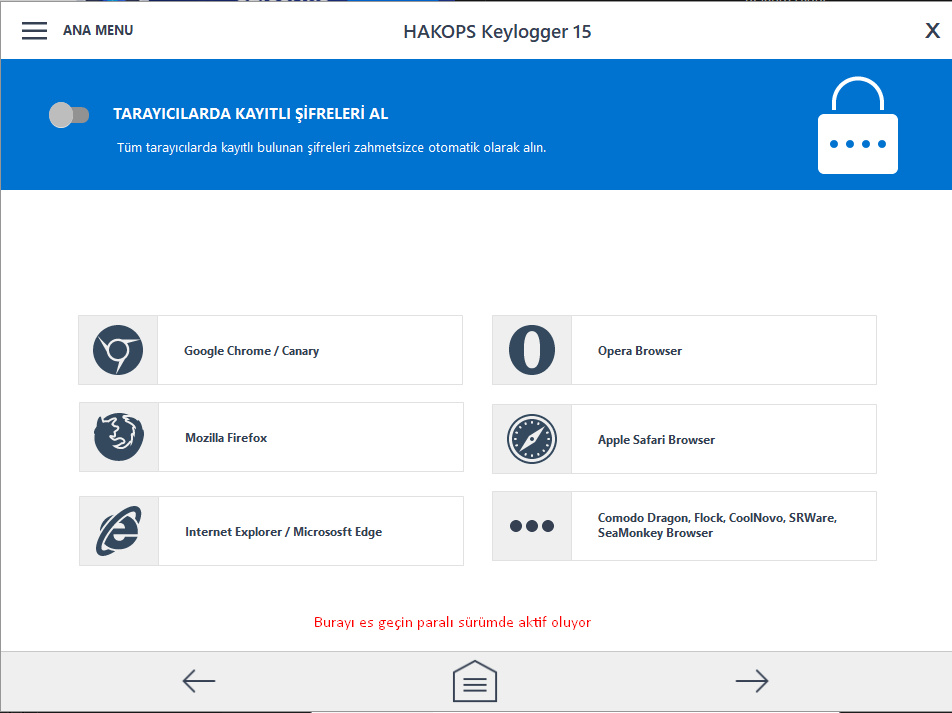The width and height of the screenshot is (952, 713).
Task: Select the 'Google Chrome / Canary' label
Action: (251, 351)
